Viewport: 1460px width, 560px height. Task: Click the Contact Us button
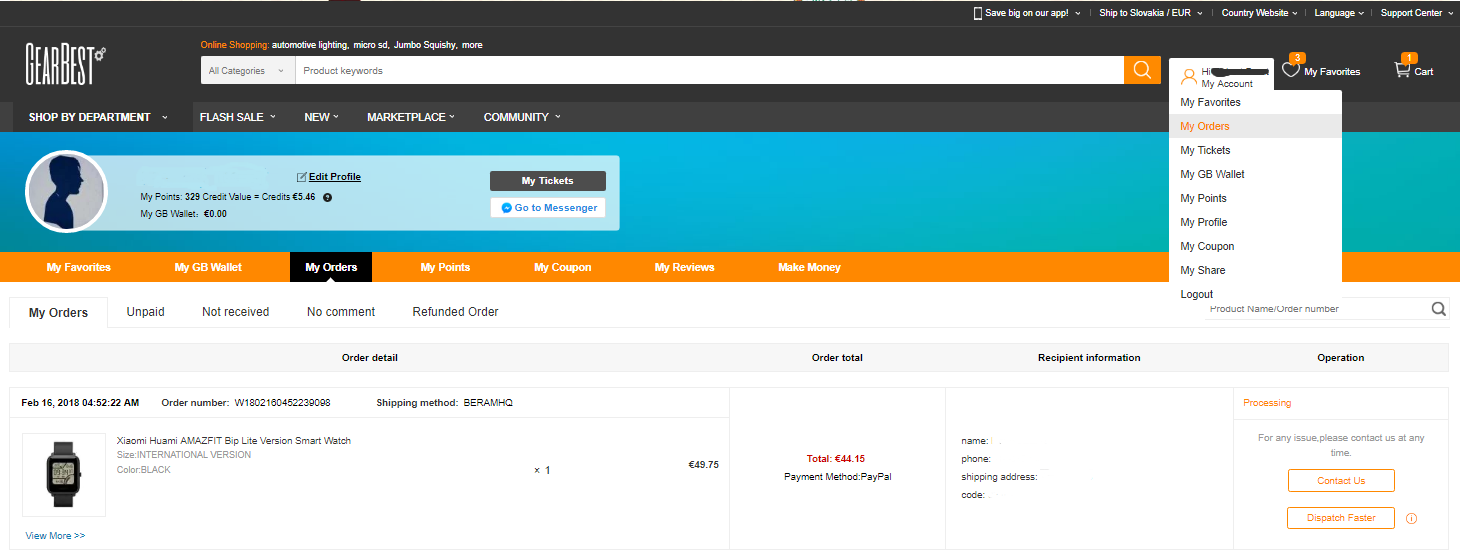coord(1341,481)
